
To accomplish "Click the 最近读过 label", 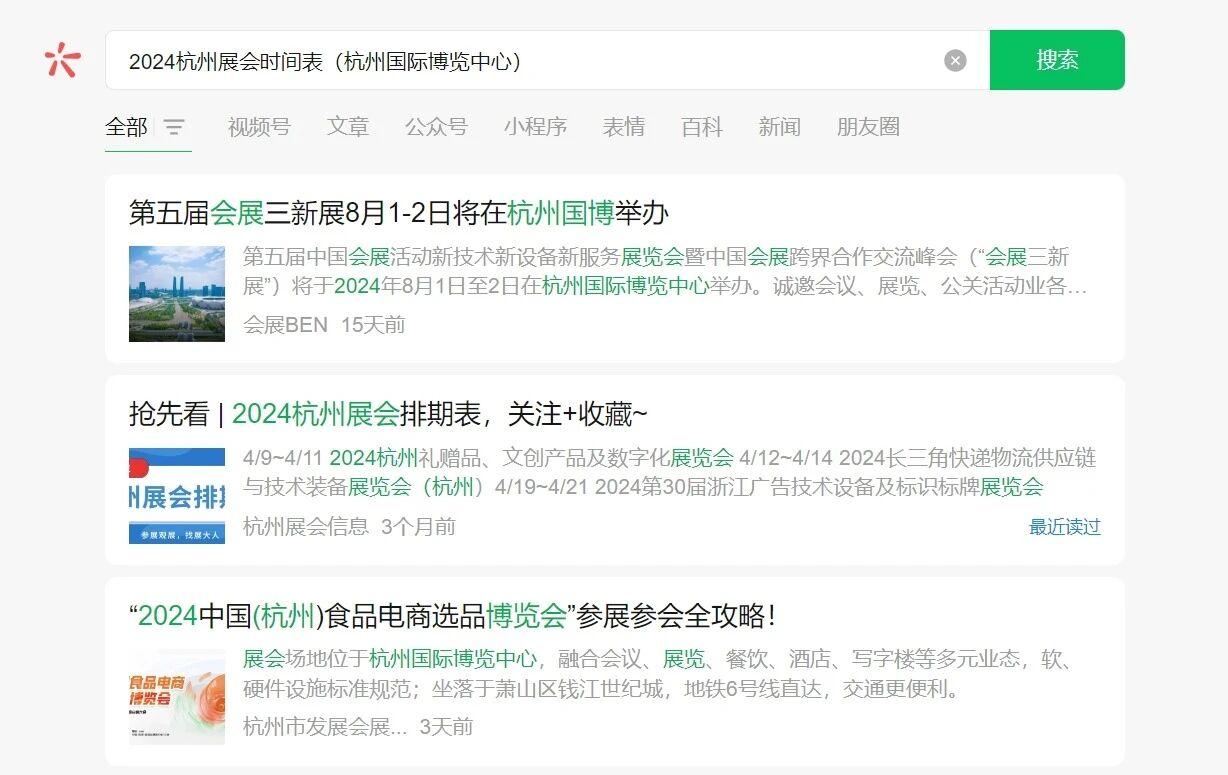I will pyautogui.click(x=1065, y=527).
